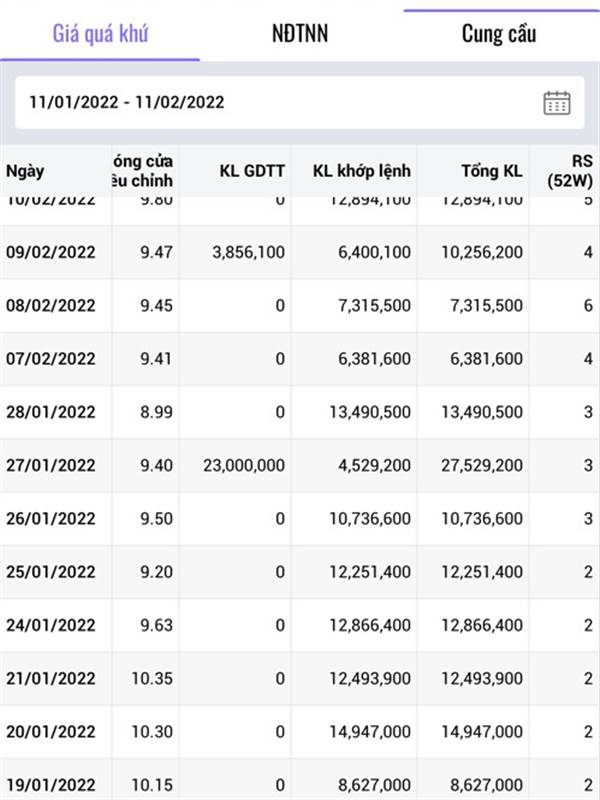Click the 10.35 closing price cell
Viewport: 600px width, 800px height.
click(x=152, y=679)
